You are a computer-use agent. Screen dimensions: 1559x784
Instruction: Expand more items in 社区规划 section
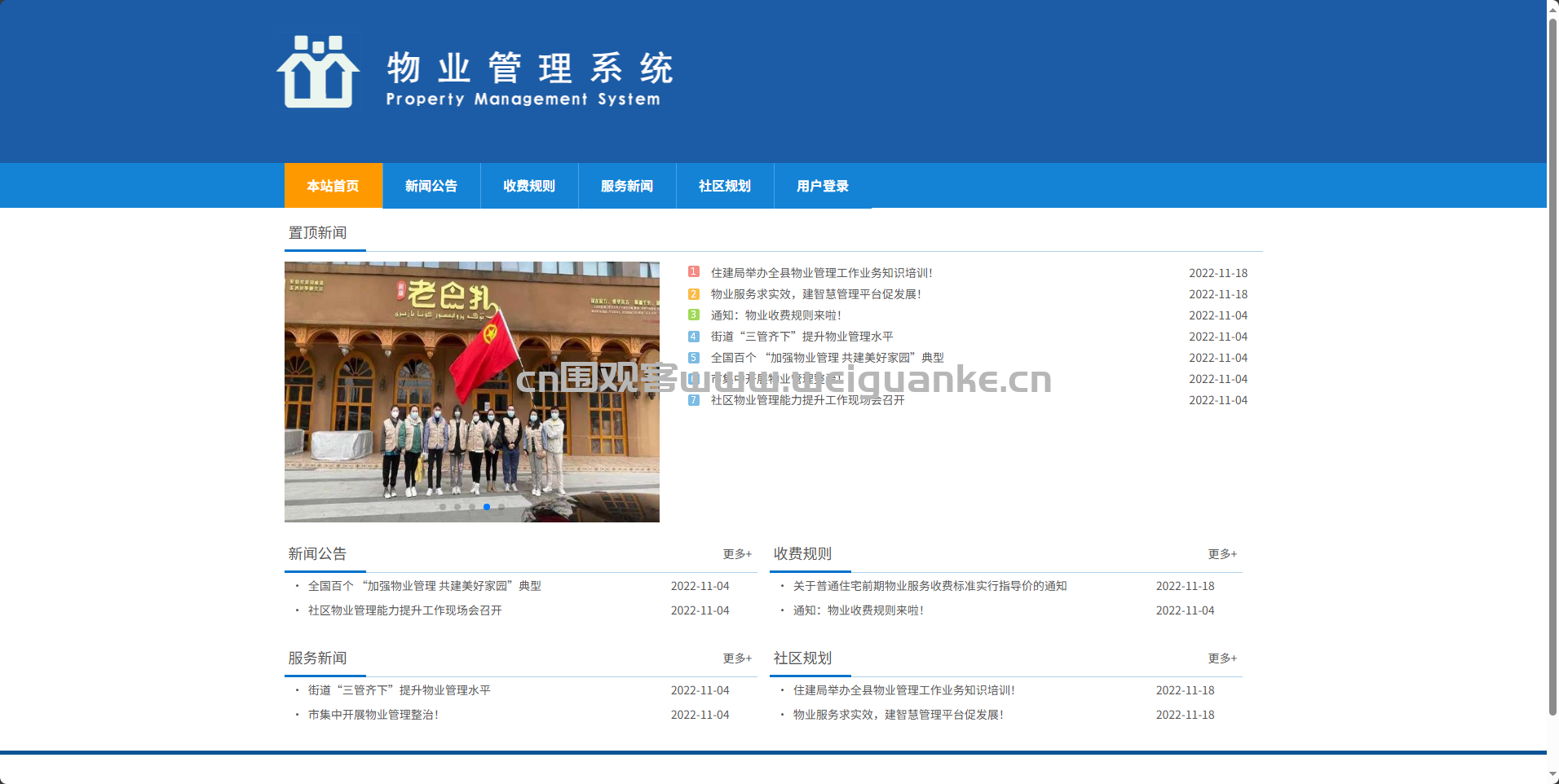point(1222,658)
